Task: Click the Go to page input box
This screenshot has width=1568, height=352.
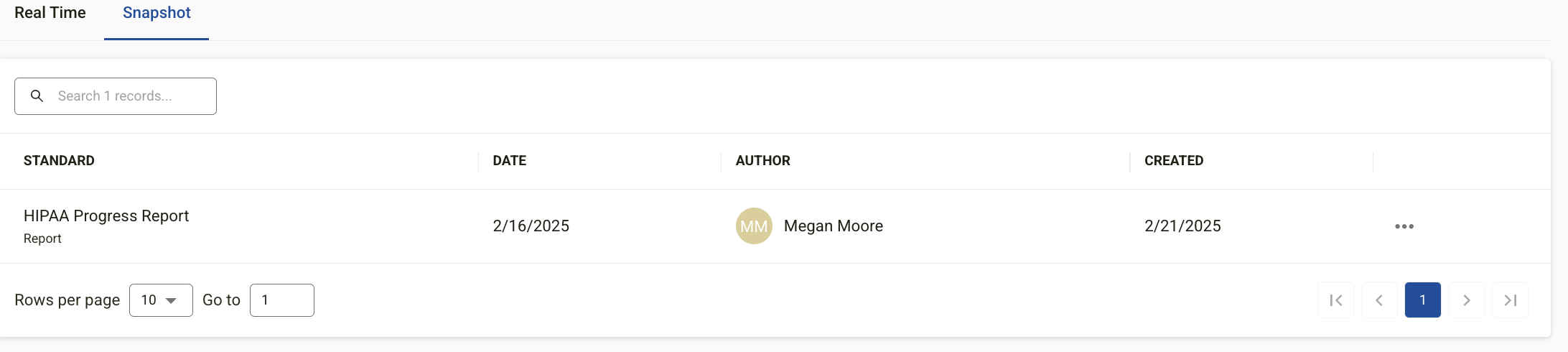Action: pos(281,300)
